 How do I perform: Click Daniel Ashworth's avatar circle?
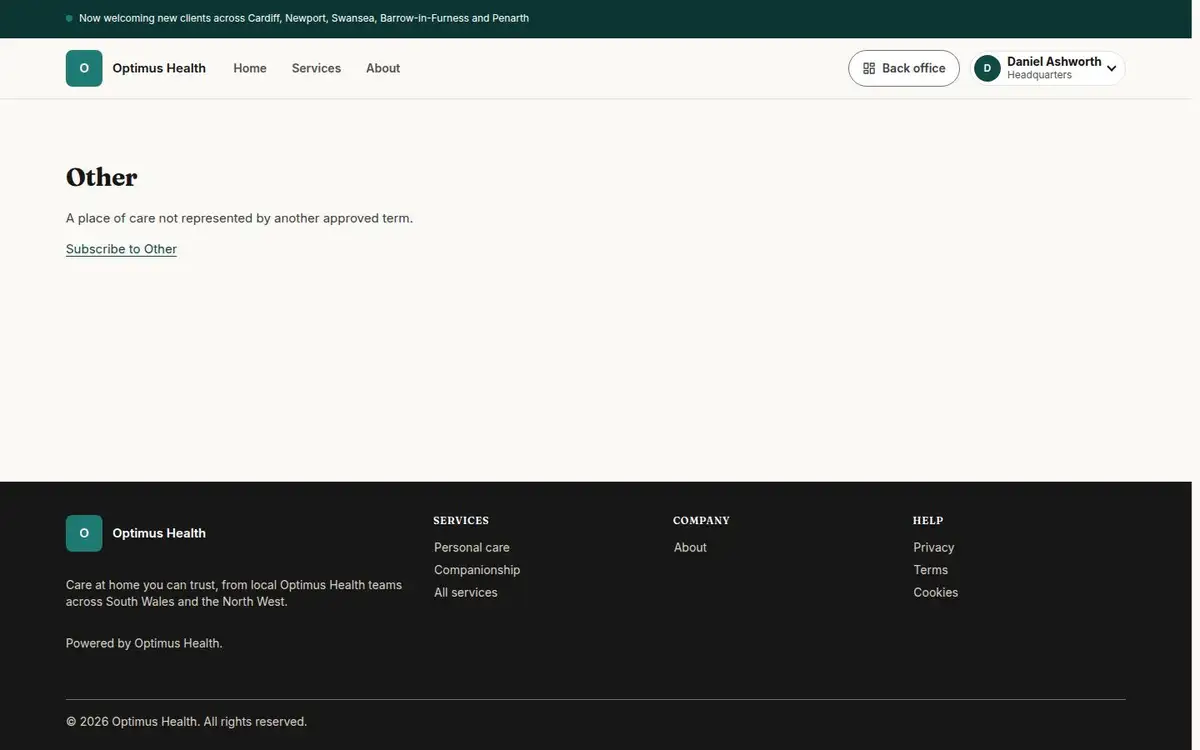pyautogui.click(x=987, y=68)
